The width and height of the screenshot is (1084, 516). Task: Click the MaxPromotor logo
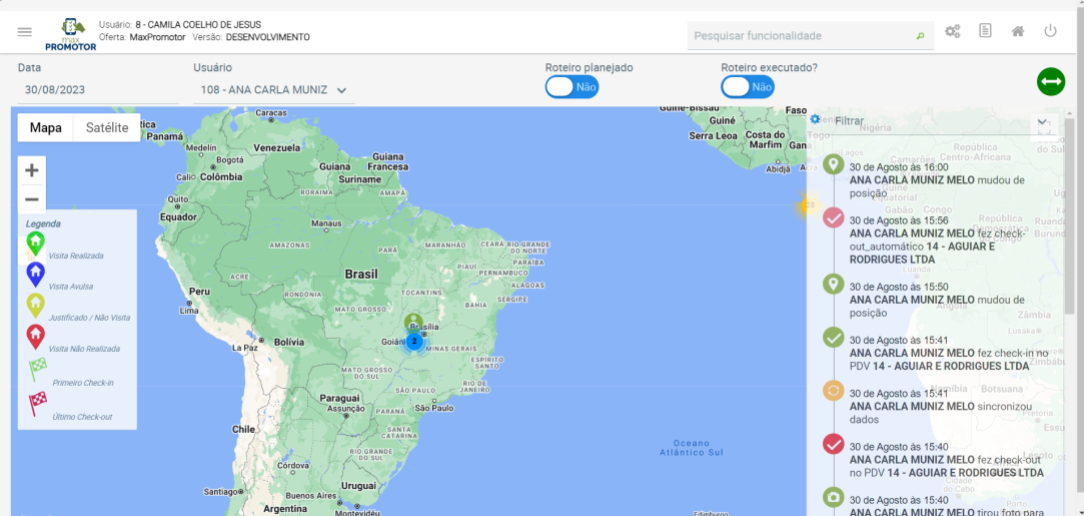pyautogui.click(x=71, y=35)
